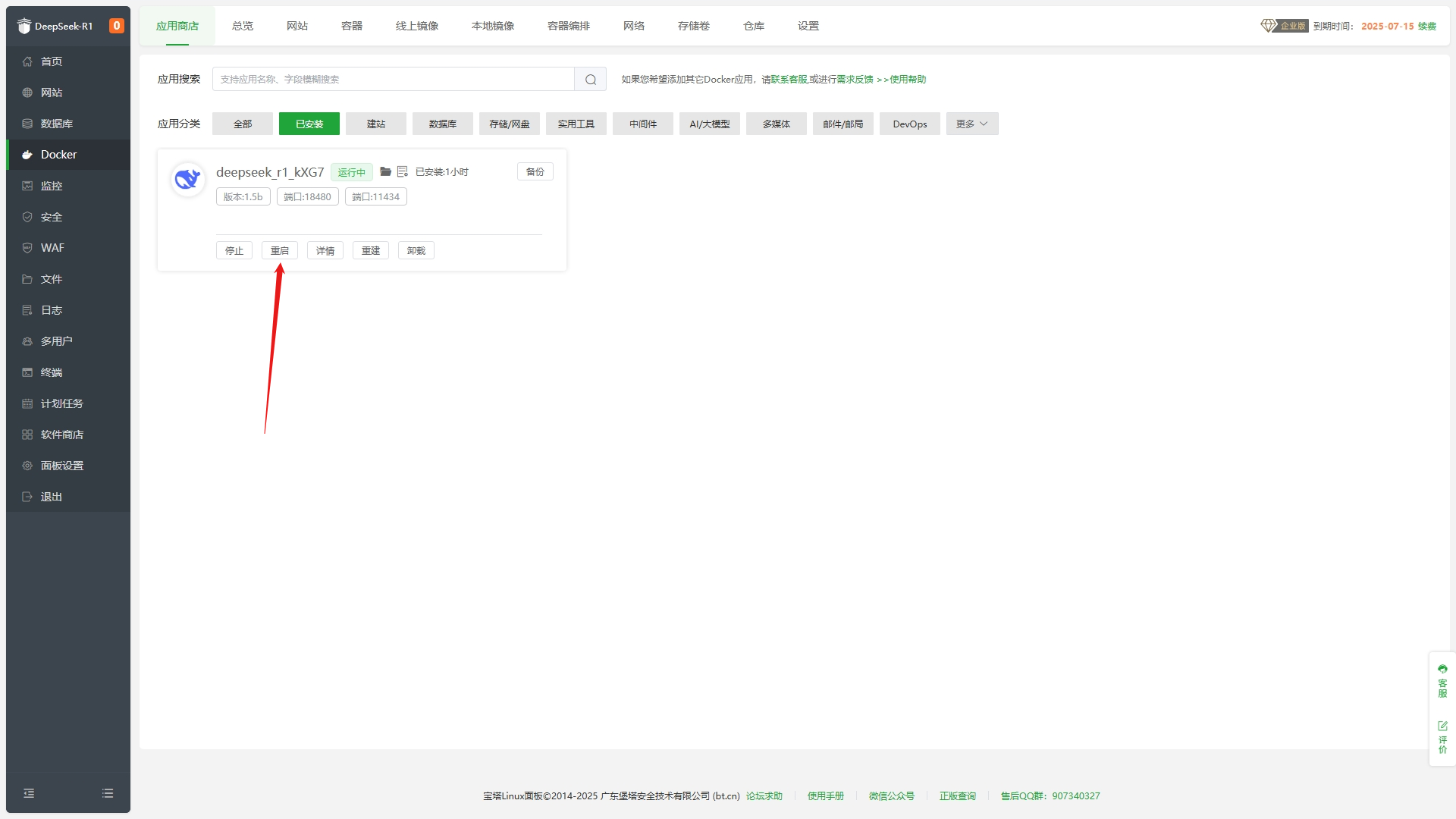The height and width of the screenshot is (819, 1456).
Task: Click 重启 to restart deepseek app
Action: (280, 251)
